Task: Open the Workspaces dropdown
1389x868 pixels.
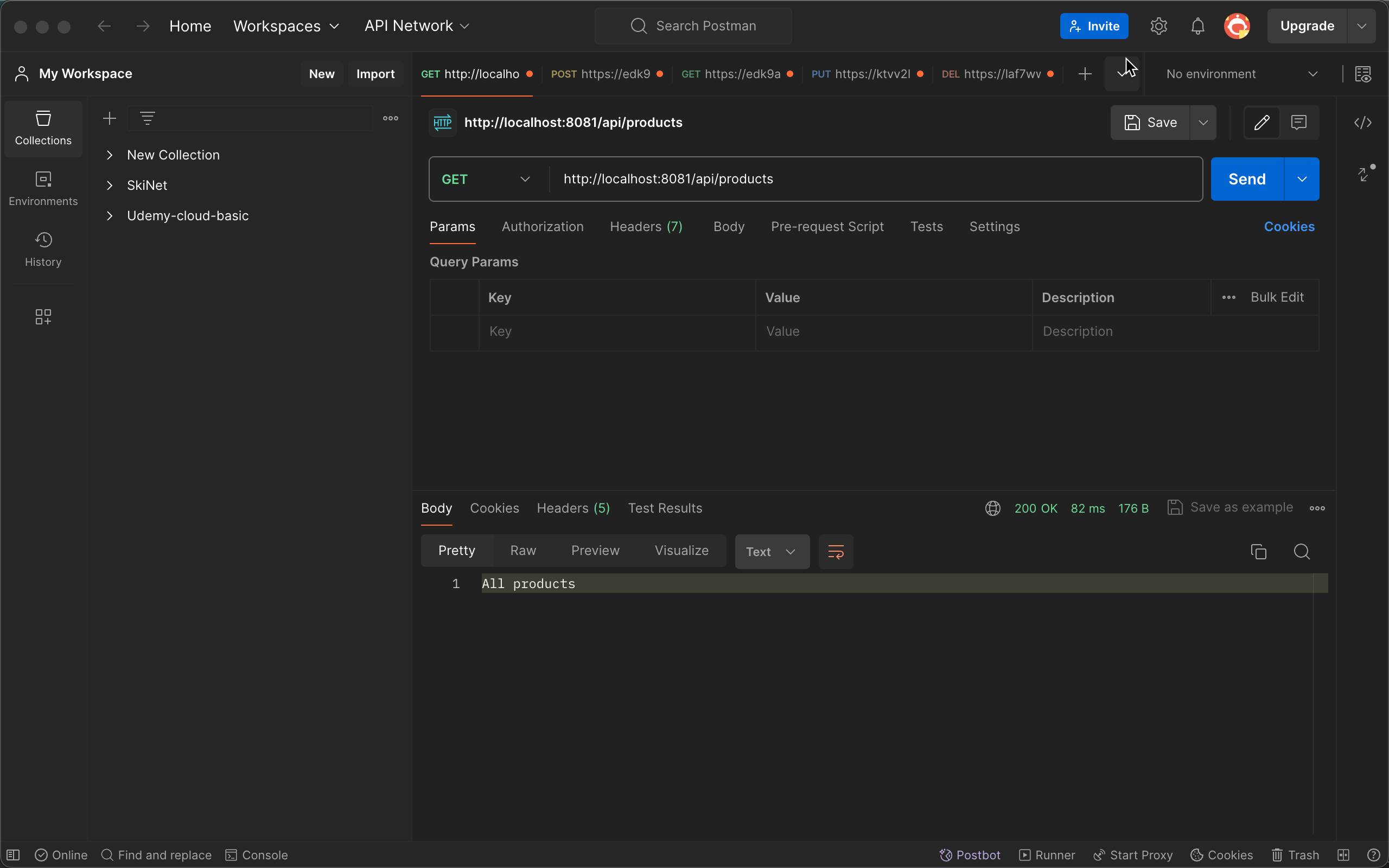Action: click(286, 26)
